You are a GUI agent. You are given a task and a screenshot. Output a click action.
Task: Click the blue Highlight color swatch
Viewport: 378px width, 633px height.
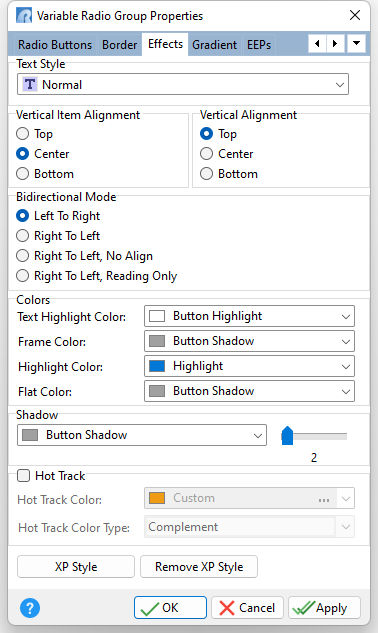coord(157,366)
